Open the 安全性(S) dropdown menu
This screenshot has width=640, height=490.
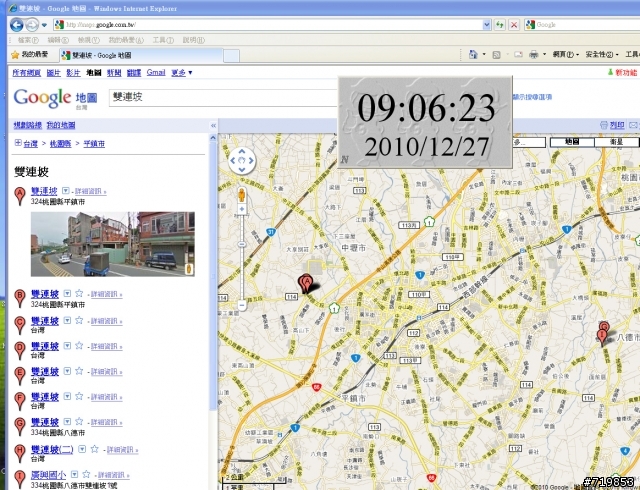(602, 54)
